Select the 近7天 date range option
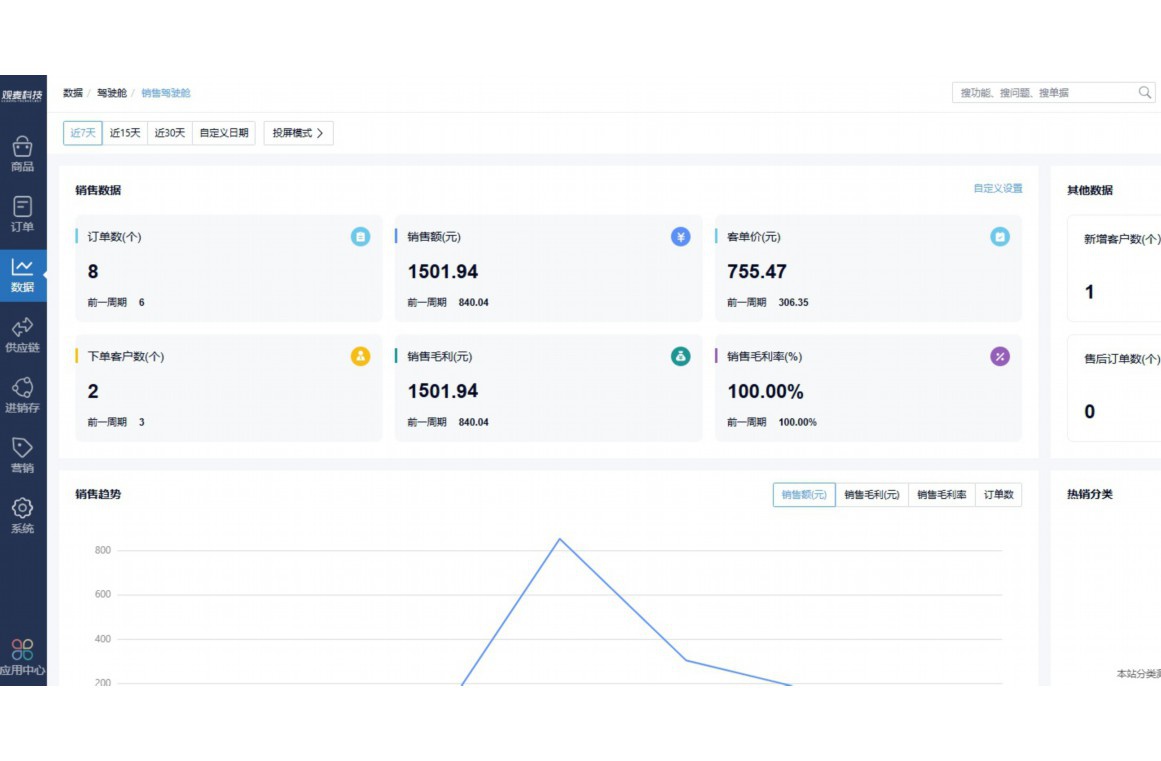1161x761 pixels. (83, 133)
